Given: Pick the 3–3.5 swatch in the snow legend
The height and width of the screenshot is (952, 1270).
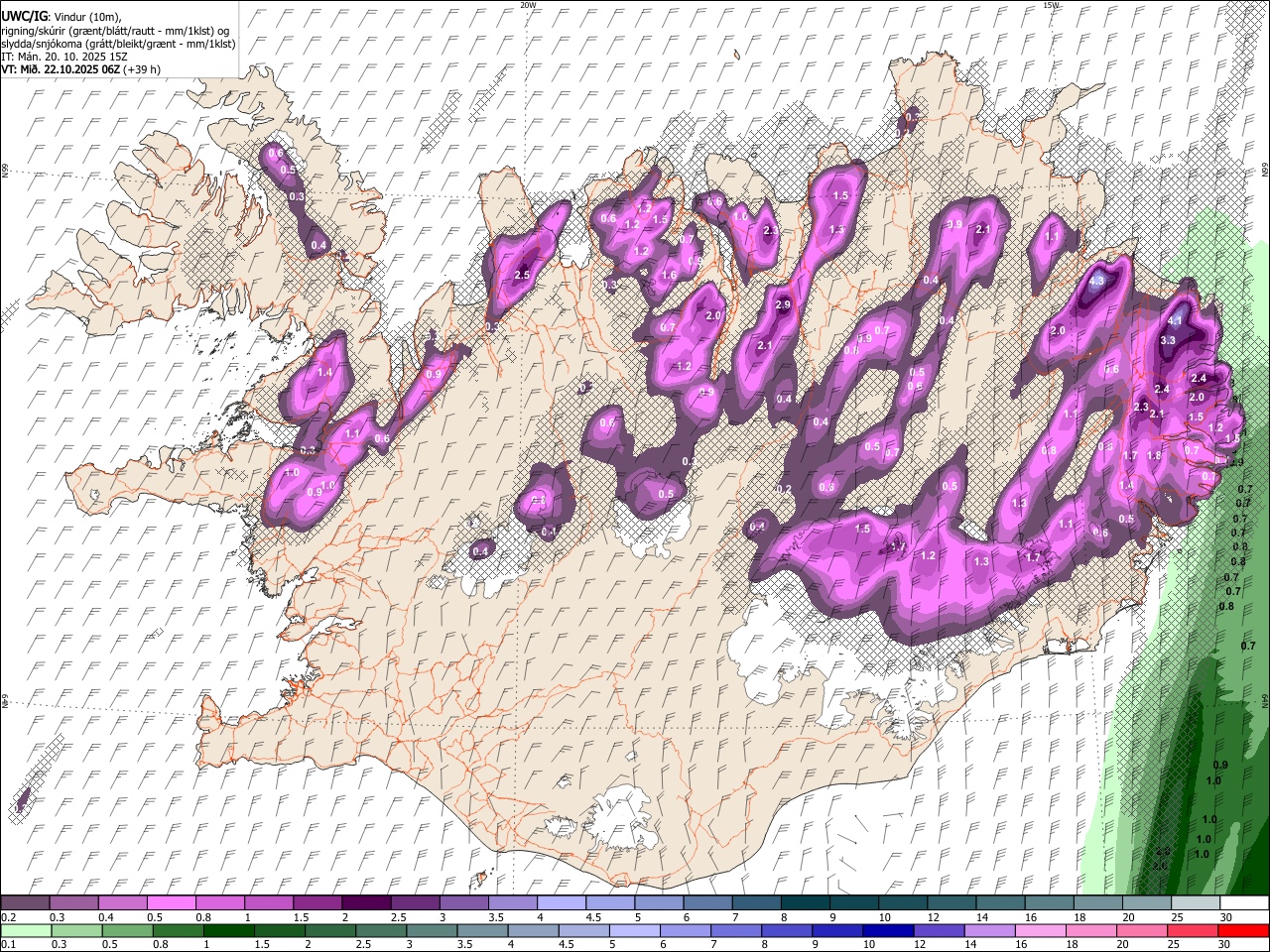Looking at the screenshot, I should 463,902.
